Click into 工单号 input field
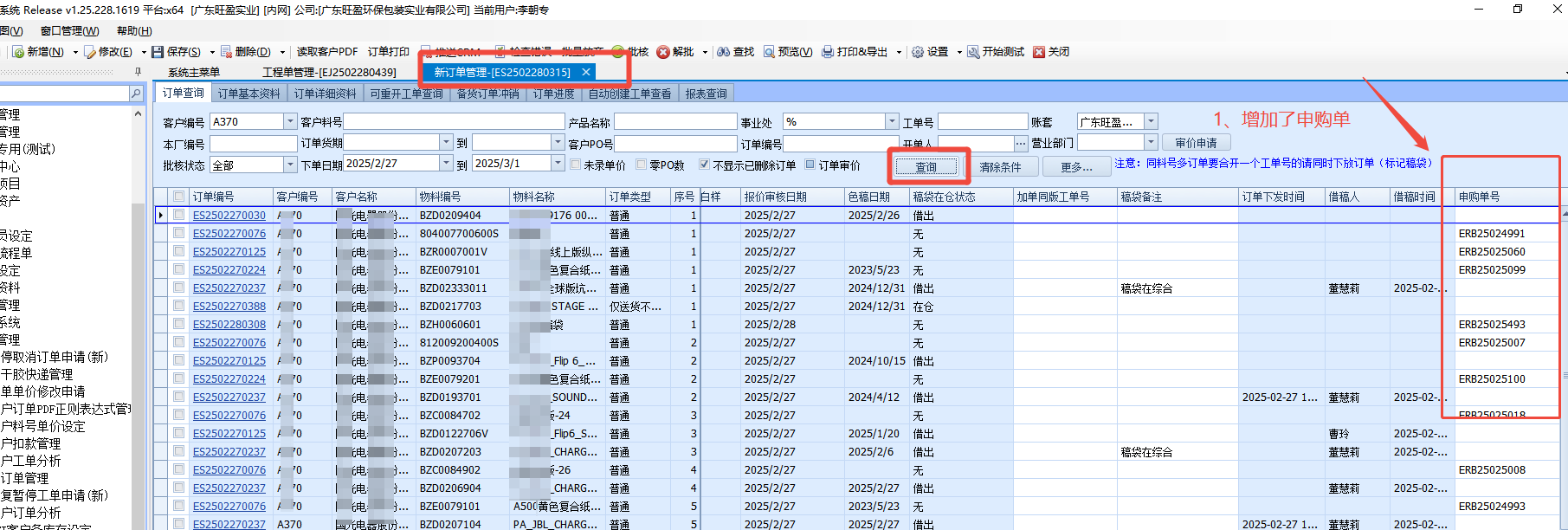The height and width of the screenshot is (530, 1568). point(983,122)
